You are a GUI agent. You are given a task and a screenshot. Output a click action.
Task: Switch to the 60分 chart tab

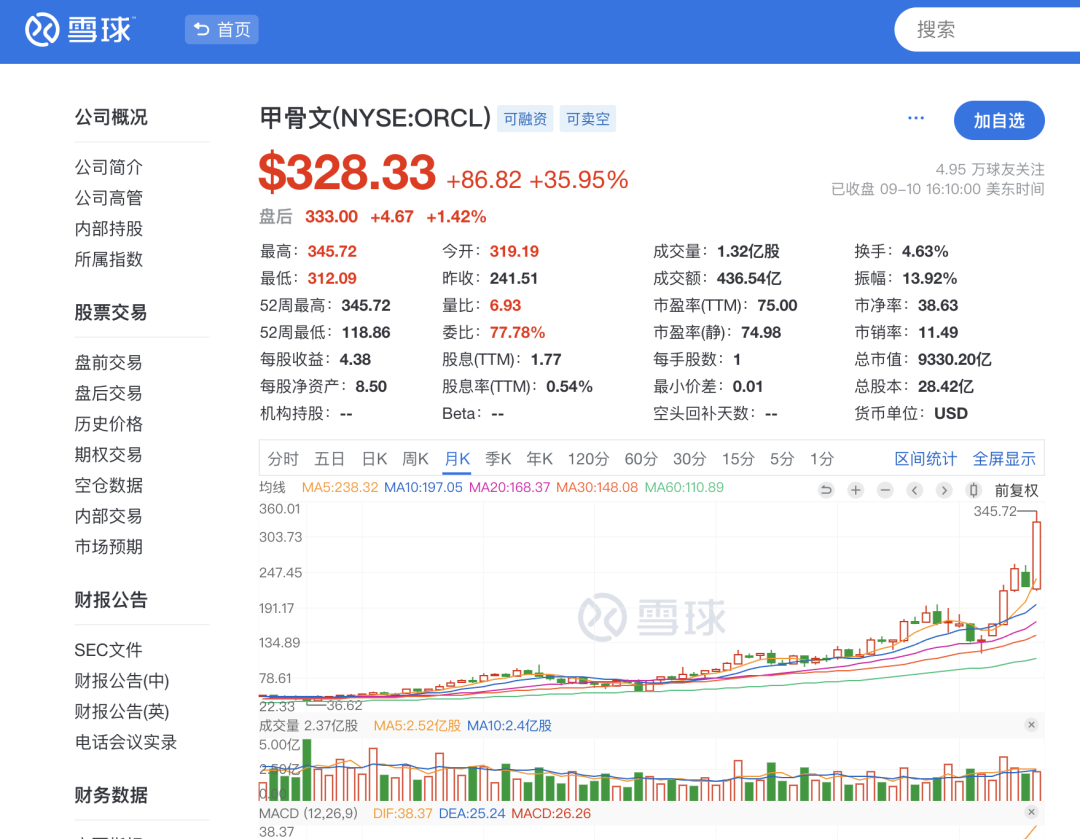coord(641,459)
